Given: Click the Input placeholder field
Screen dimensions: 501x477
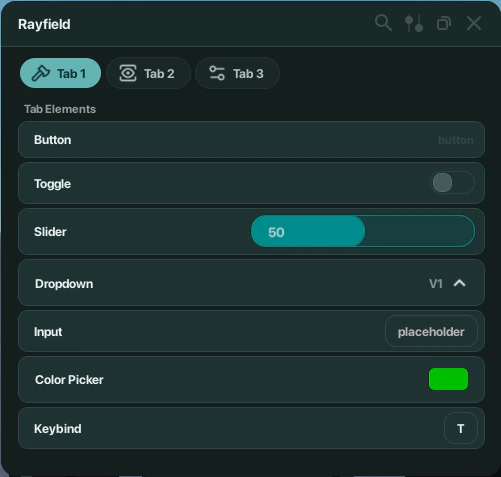Looking at the screenshot, I should point(431,332).
